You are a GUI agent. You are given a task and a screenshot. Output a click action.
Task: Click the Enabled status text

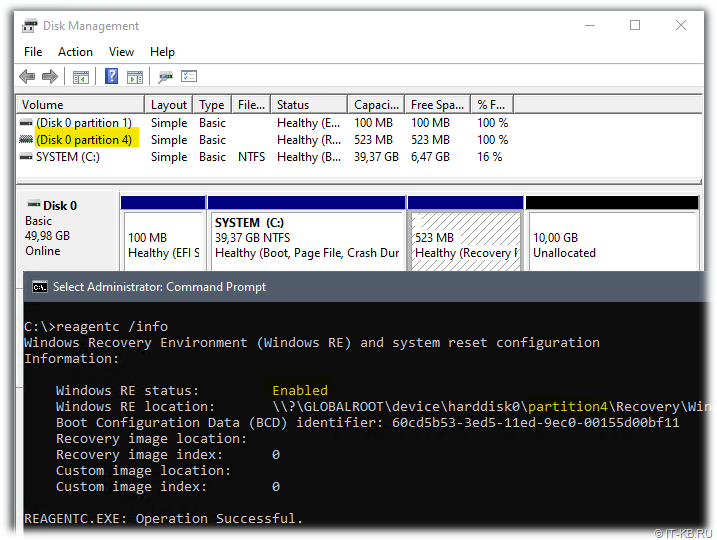click(300, 390)
